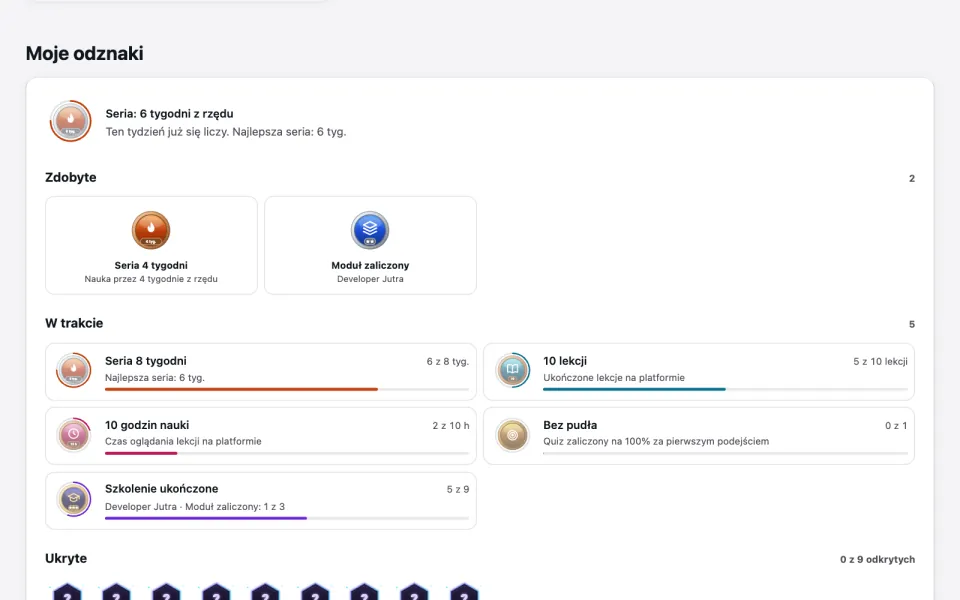The width and height of the screenshot is (960, 600).
Task: Click the 'Seria 8 tygodni' title
Action: (x=146, y=361)
